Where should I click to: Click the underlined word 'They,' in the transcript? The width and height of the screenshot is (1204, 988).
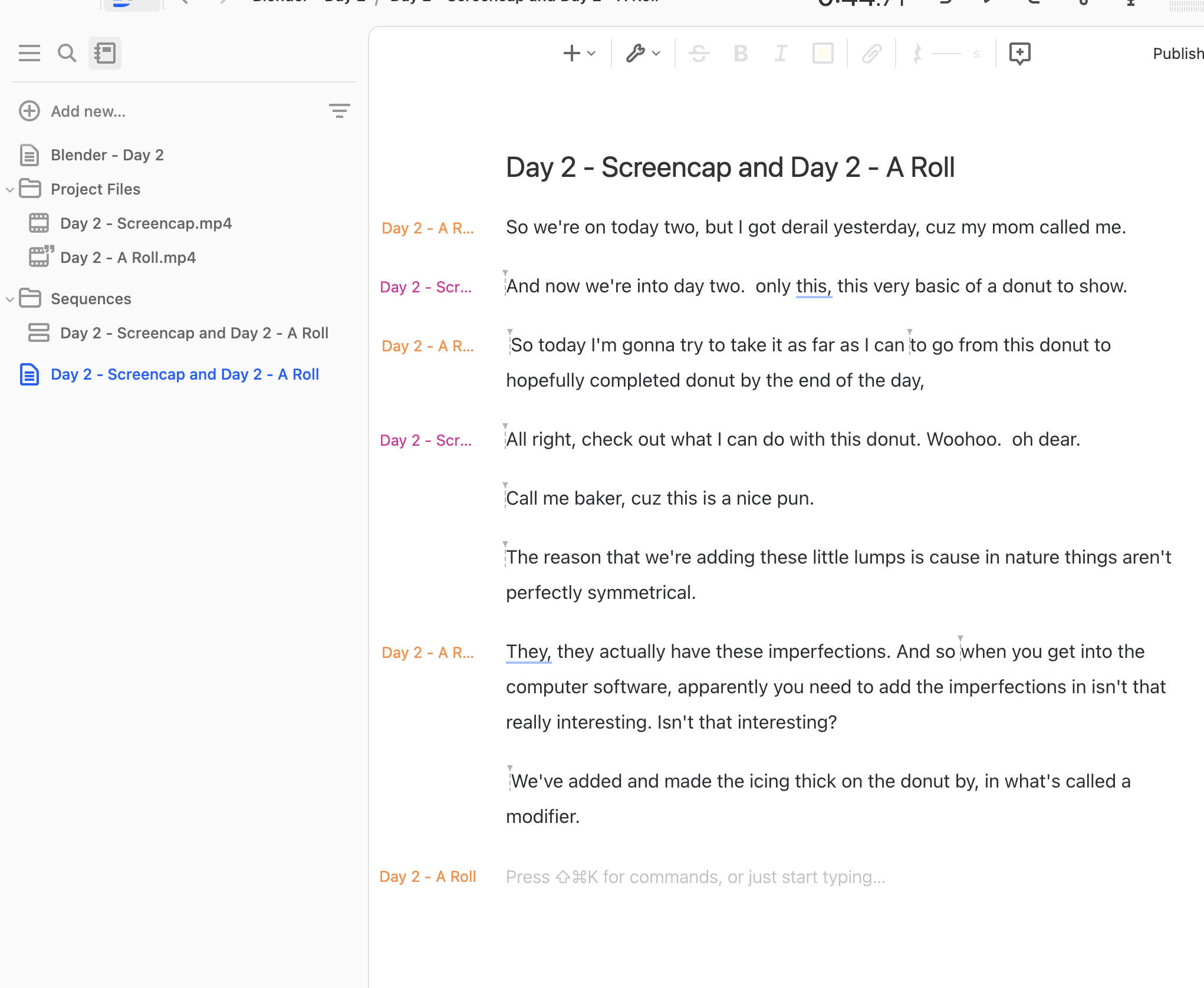(528, 651)
